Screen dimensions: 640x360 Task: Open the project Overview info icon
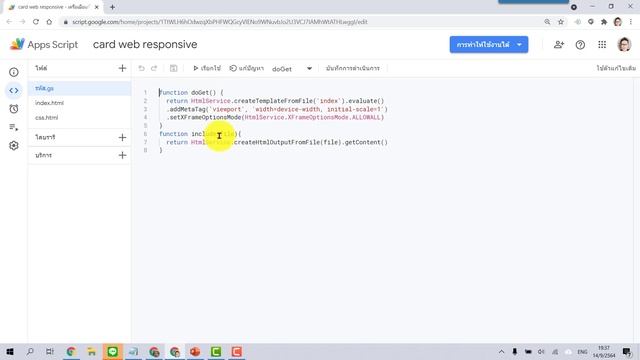tap(14, 72)
